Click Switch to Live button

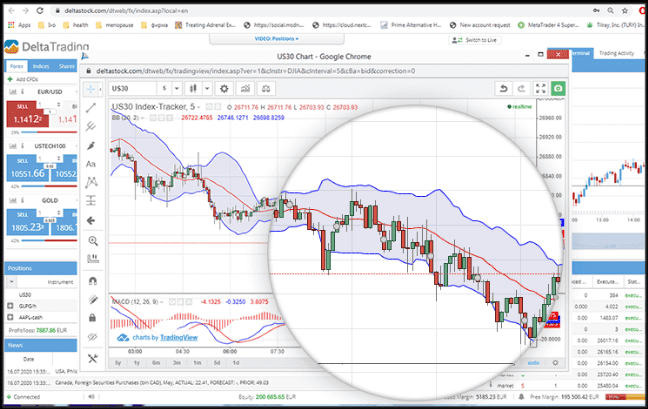pos(475,40)
